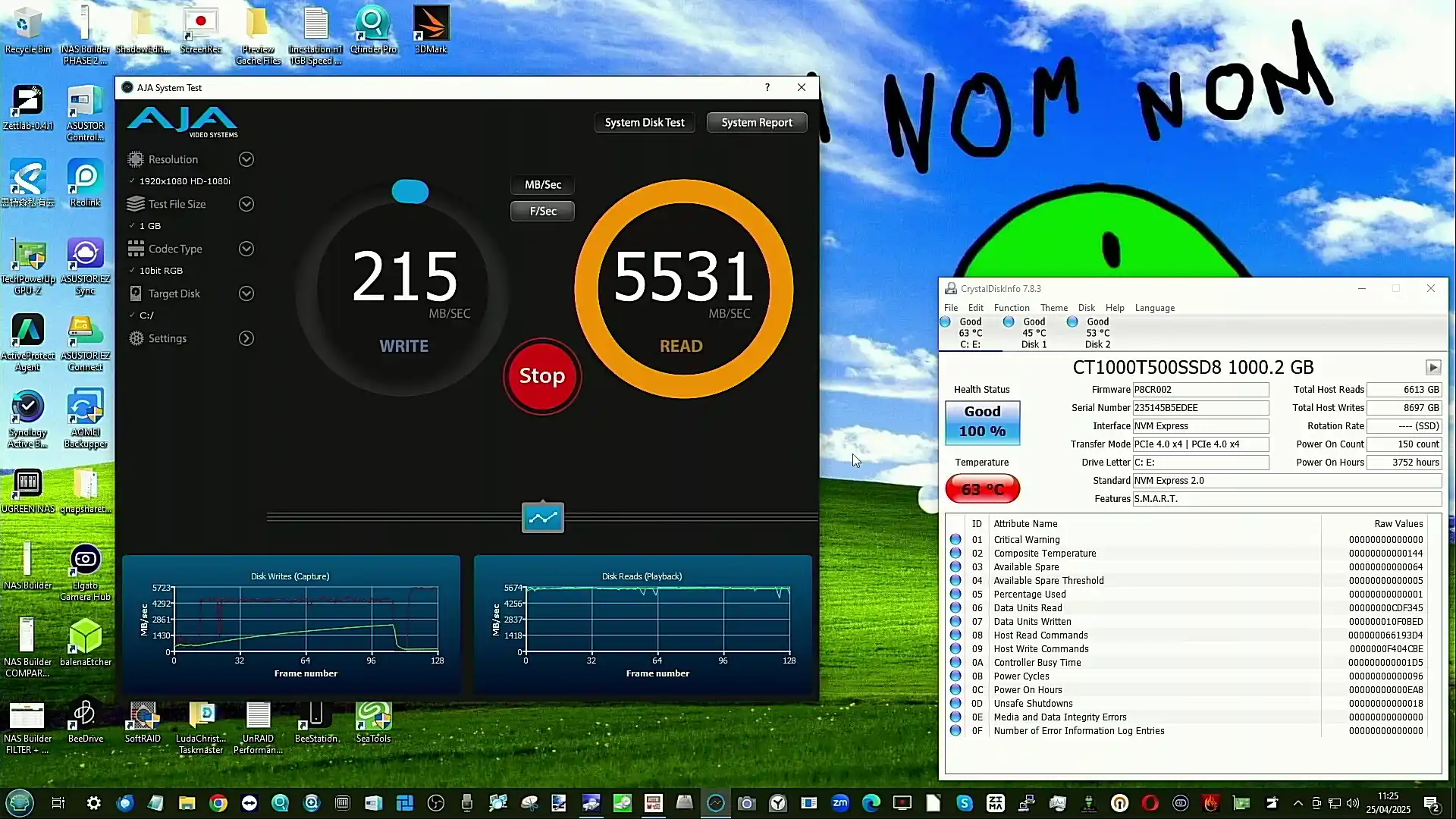
Task: Show hidden system tray icons
Action: tap(1298, 803)
